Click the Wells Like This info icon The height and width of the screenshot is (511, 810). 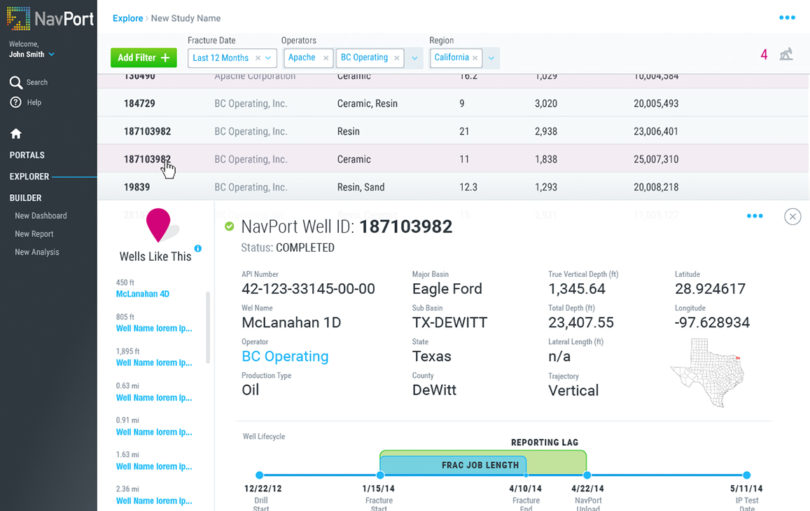198,248
